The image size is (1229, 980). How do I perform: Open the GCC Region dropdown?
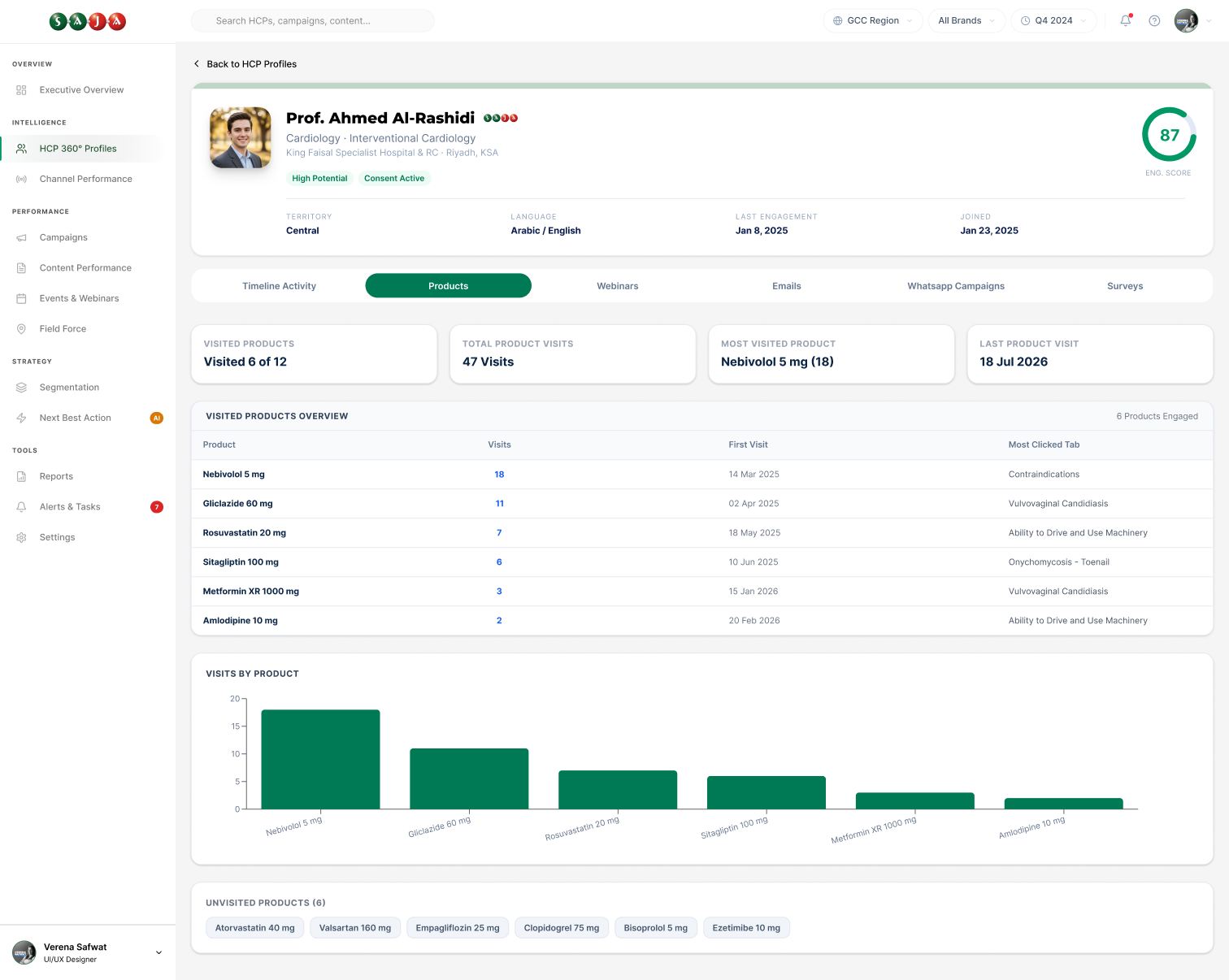[873, 20]
